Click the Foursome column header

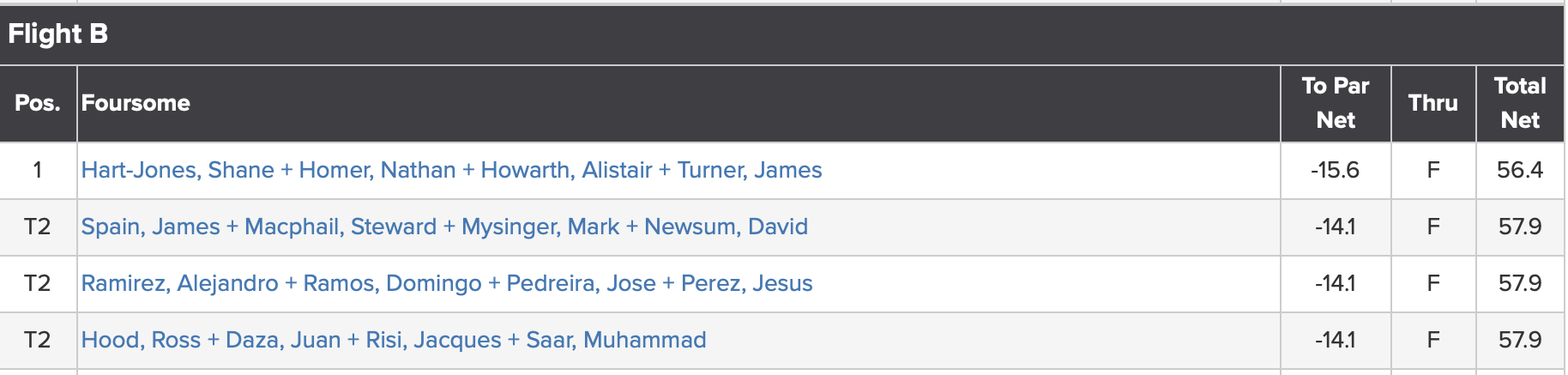point(136,103)
